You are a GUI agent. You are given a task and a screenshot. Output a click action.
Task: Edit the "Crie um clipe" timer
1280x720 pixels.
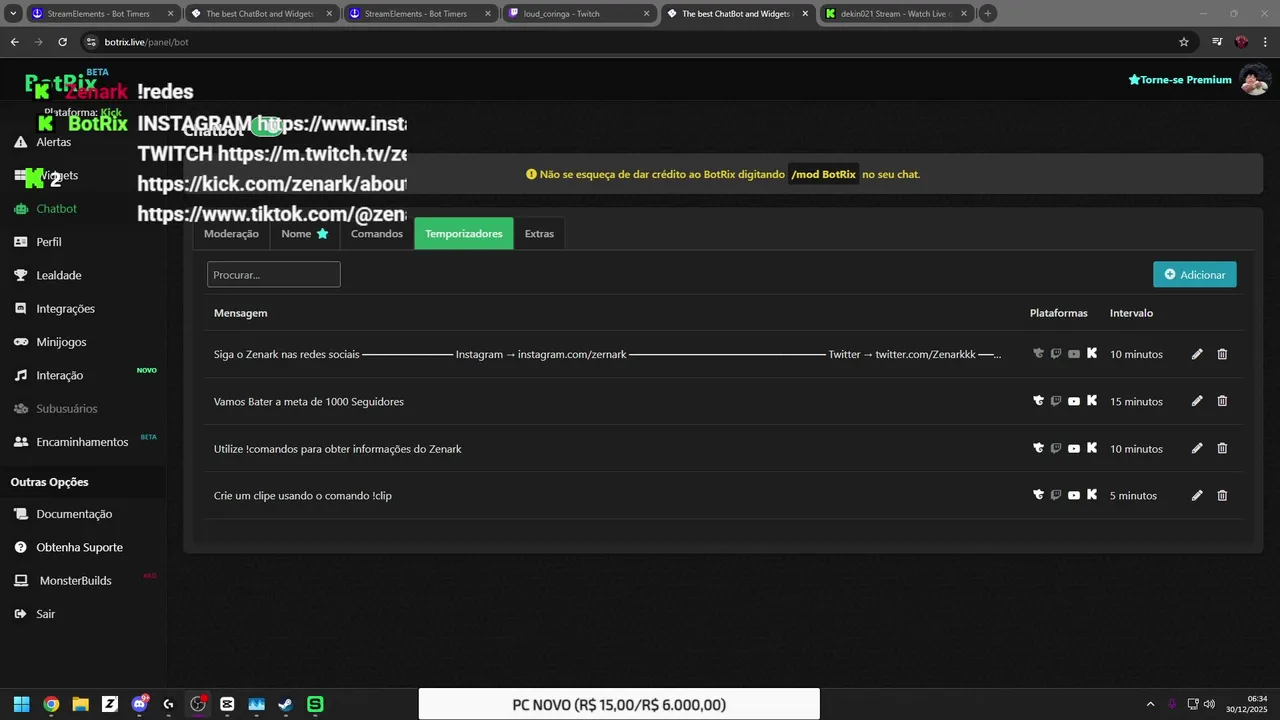pos(1197,495)
